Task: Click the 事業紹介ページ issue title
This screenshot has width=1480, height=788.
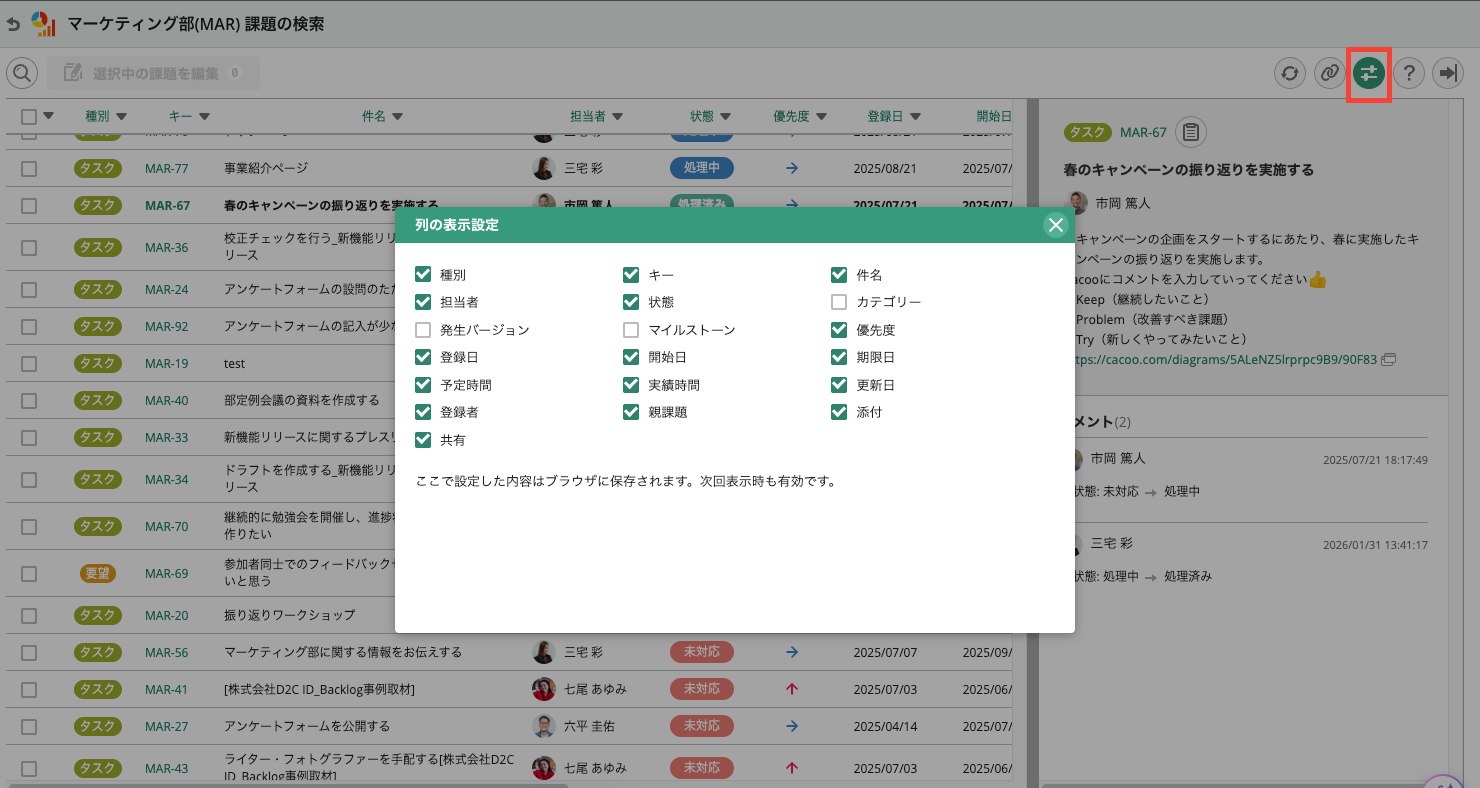Action: 266,168
